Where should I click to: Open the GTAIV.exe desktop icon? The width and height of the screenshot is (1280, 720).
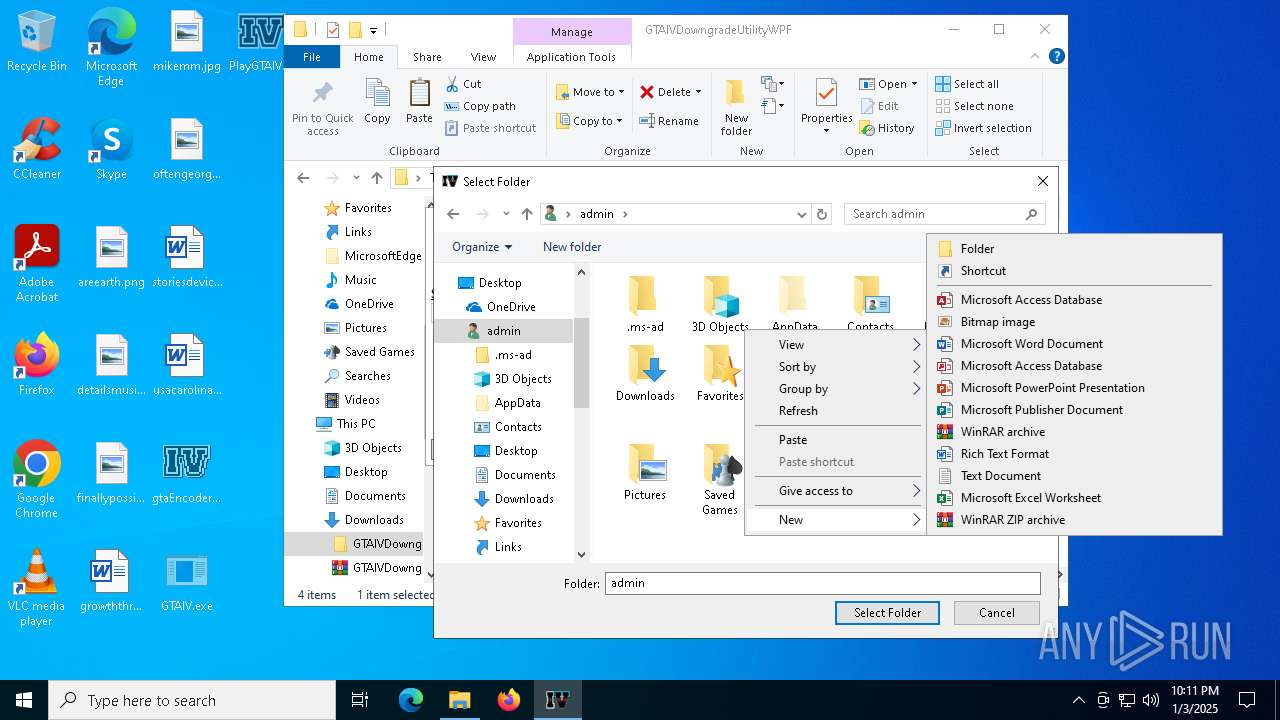click(186, 581)
